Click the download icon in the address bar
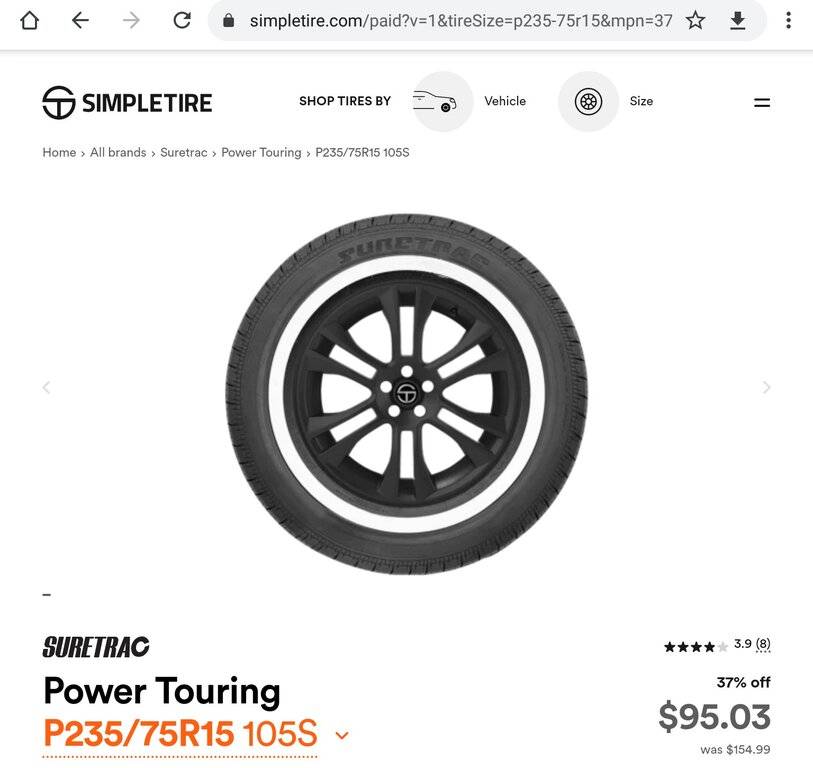 737,21
